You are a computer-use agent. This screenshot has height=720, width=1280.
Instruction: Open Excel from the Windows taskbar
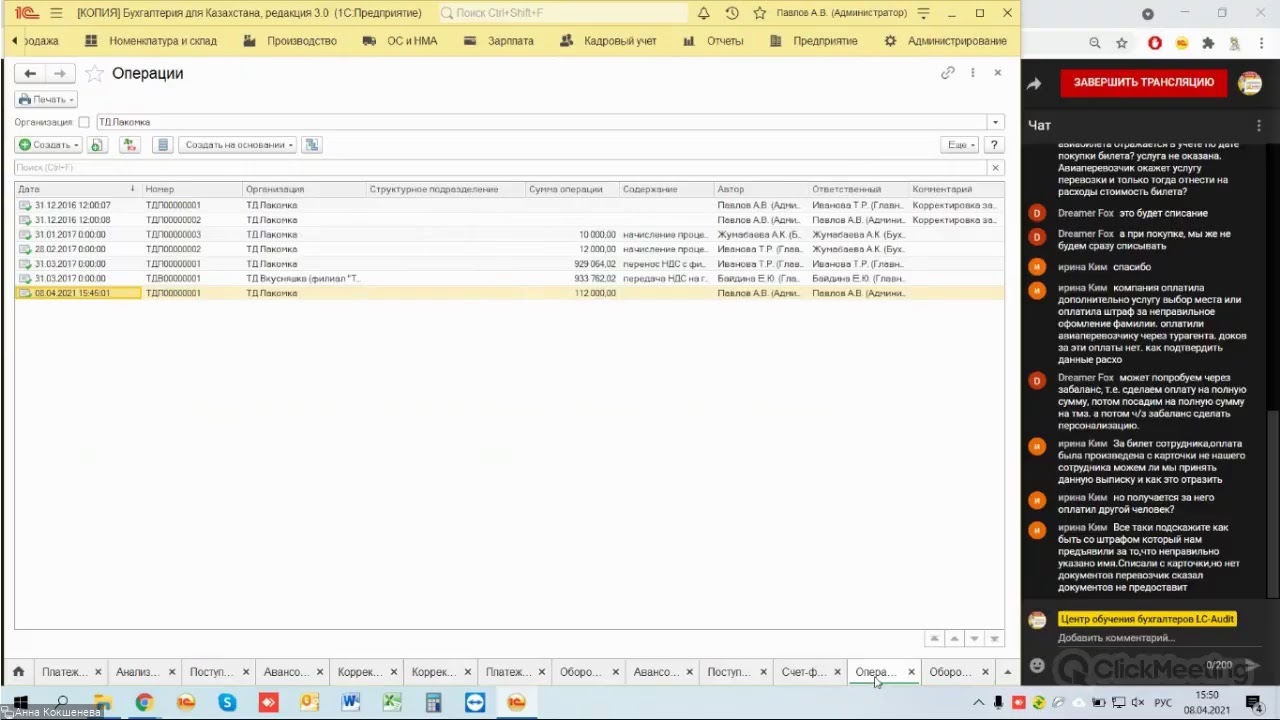392,703
